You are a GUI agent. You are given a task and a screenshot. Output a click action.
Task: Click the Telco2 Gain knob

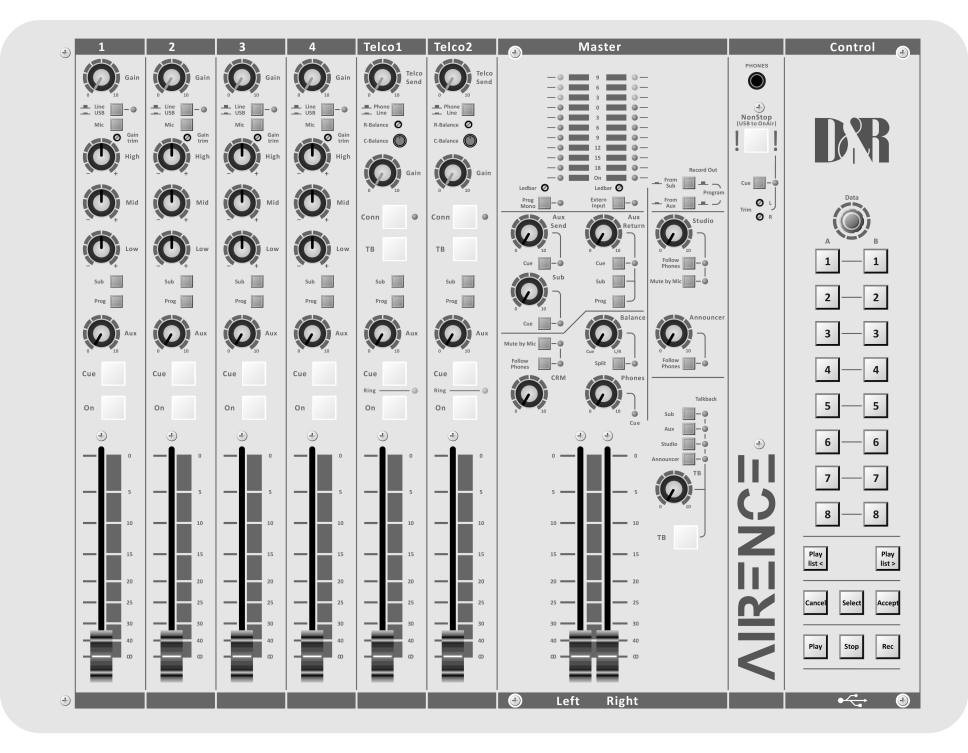point(453,173)
